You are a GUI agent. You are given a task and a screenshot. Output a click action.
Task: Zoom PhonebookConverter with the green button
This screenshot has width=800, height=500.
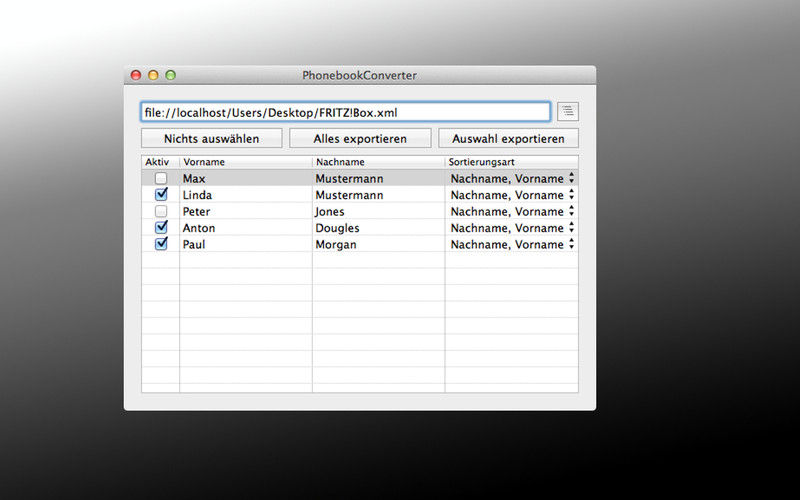(x=170, y=75)
